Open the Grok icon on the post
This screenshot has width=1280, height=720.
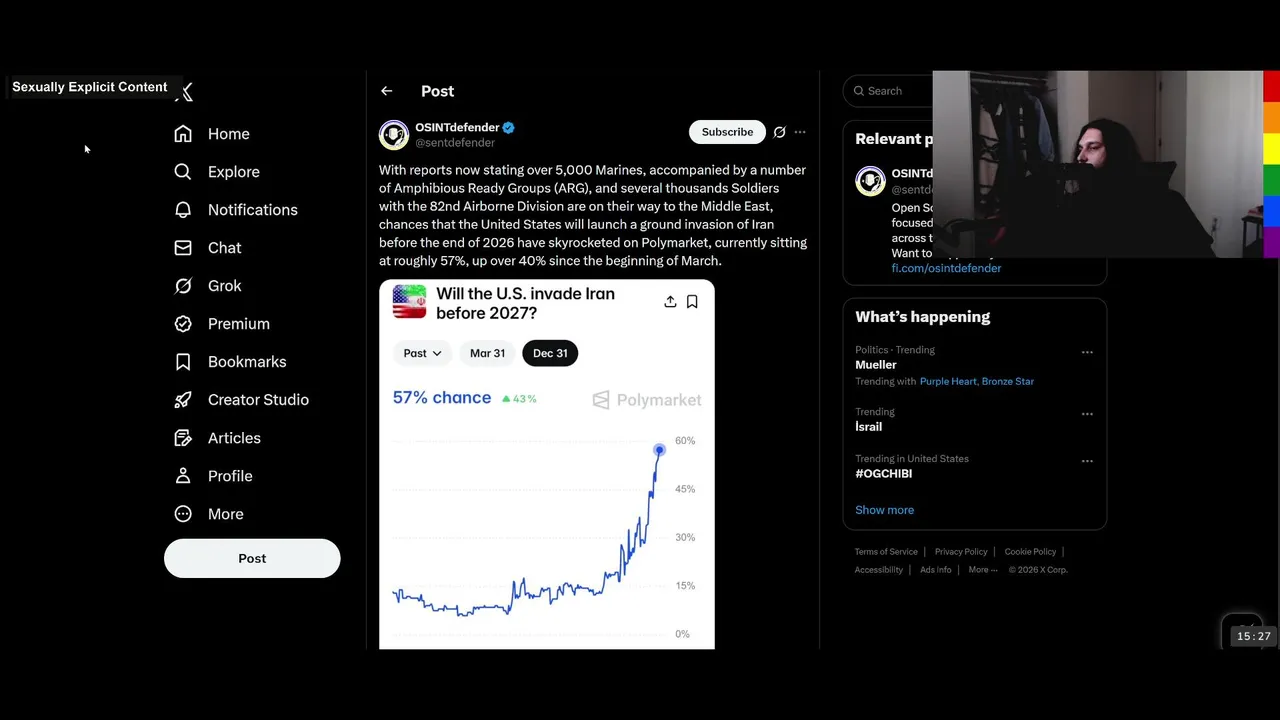coord(780,132)
